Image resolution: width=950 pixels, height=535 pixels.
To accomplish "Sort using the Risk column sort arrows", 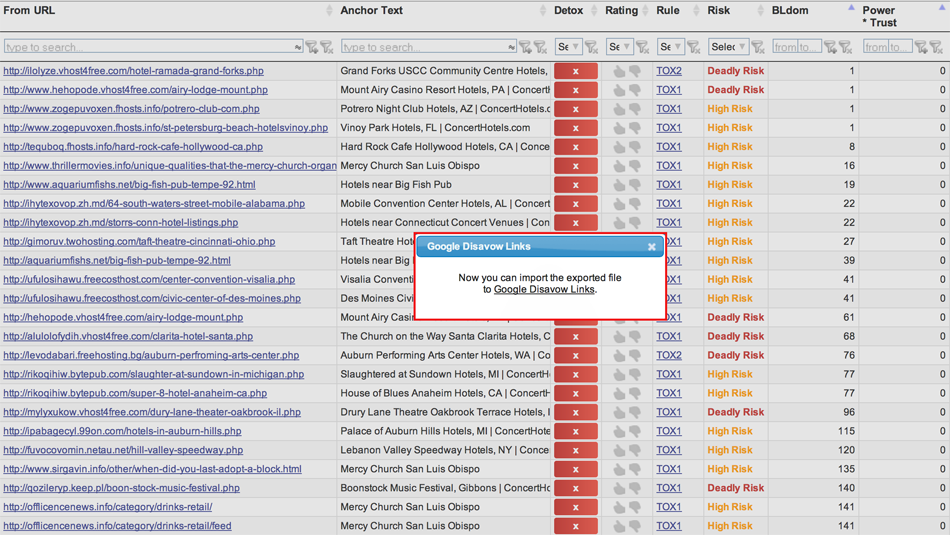I will tap(760, 10).
